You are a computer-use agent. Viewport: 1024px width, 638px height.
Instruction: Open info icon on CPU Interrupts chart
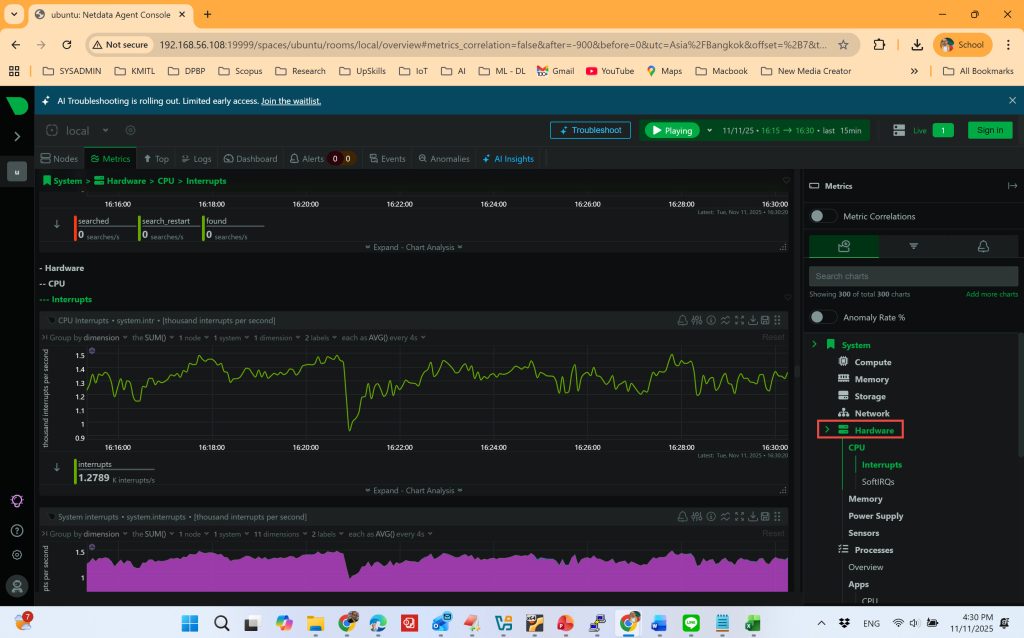[710, 320]
